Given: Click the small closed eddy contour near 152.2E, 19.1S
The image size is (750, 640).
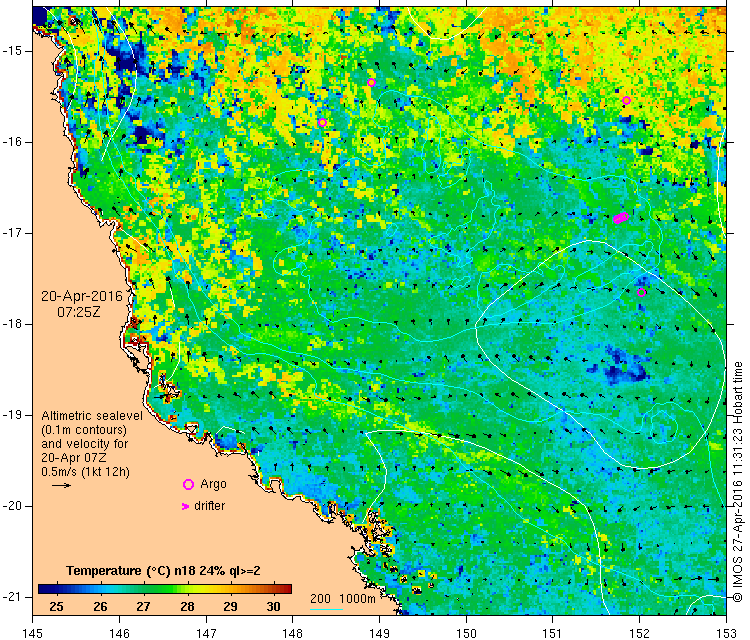Looking at the screenshot, I should click(663, 426).
